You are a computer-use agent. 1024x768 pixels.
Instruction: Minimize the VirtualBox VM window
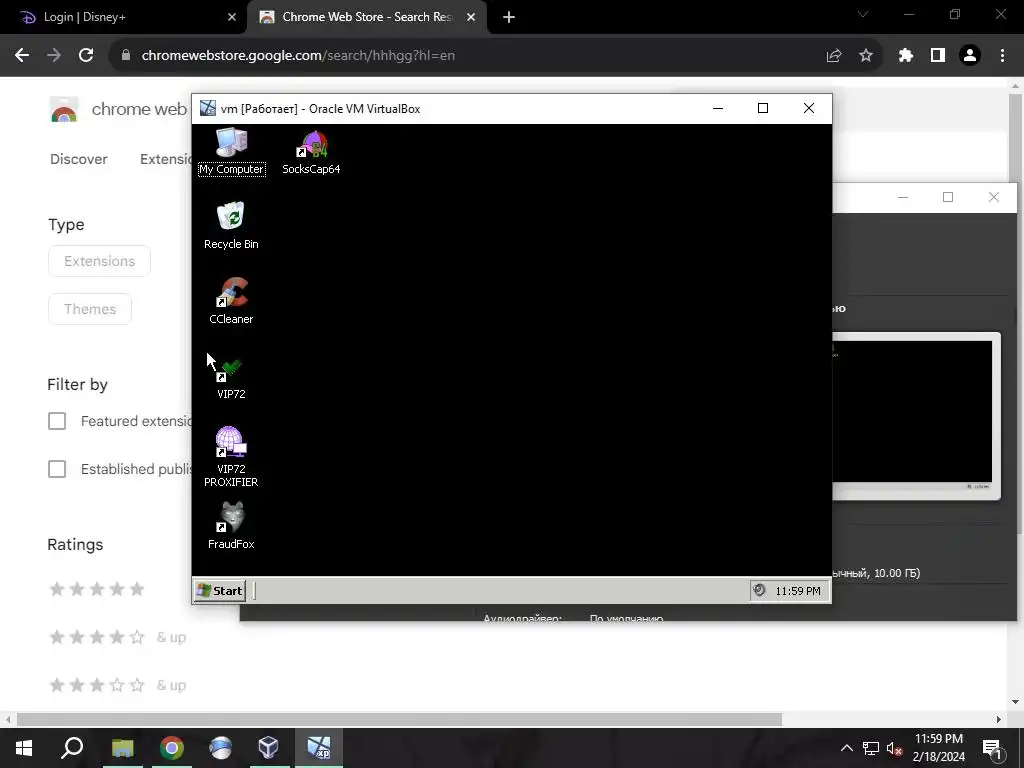pyautogui.click(x=718, y=108)
